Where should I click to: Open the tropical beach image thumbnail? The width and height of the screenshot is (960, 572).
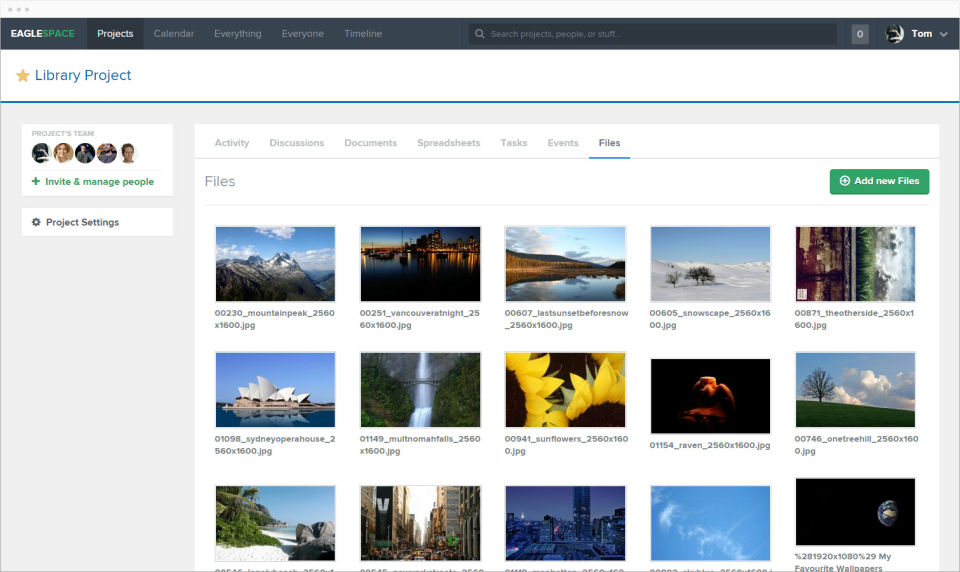[276, 524]
